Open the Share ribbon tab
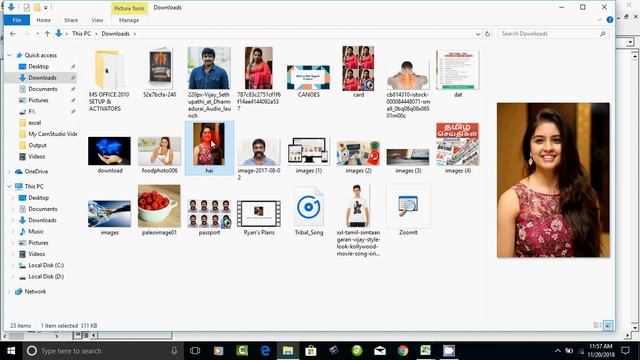 pyautogui.click(x=71, y=20)
